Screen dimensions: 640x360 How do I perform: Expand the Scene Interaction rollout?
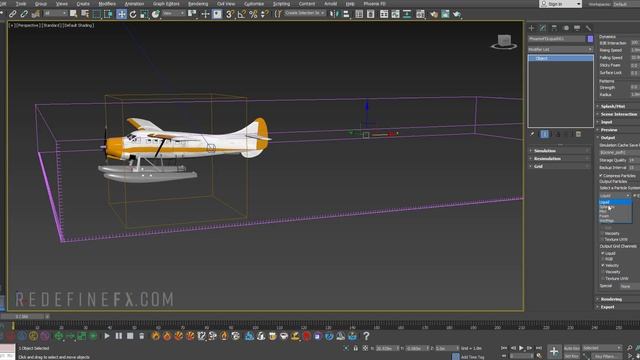coord(618,114)
